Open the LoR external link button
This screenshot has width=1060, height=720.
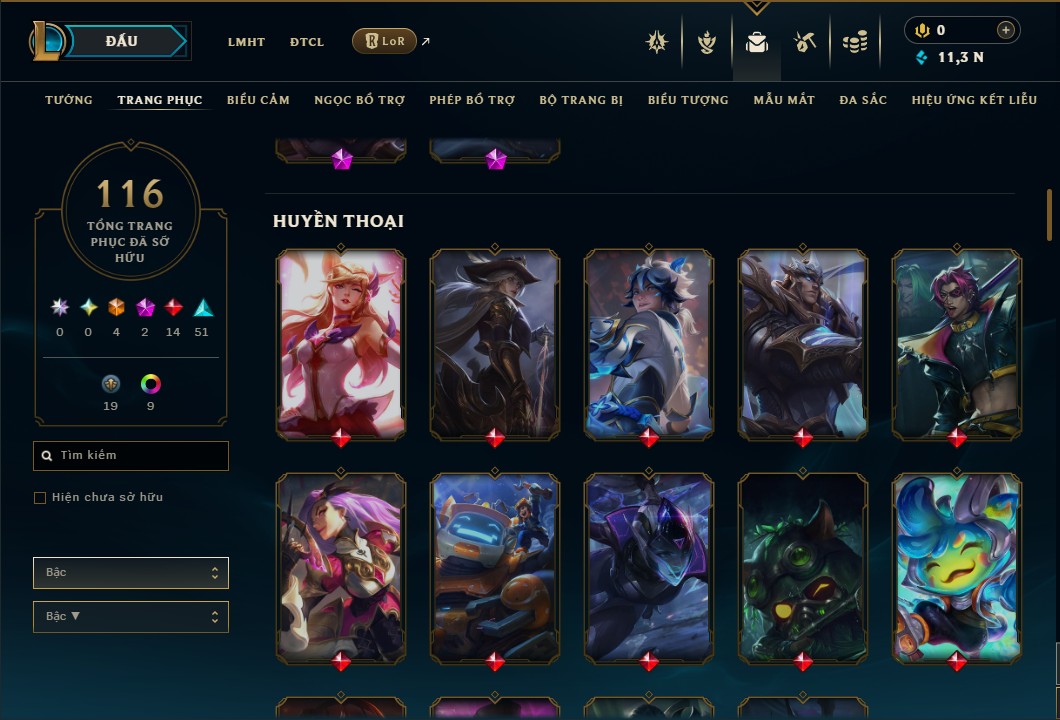tap(384, 41)
